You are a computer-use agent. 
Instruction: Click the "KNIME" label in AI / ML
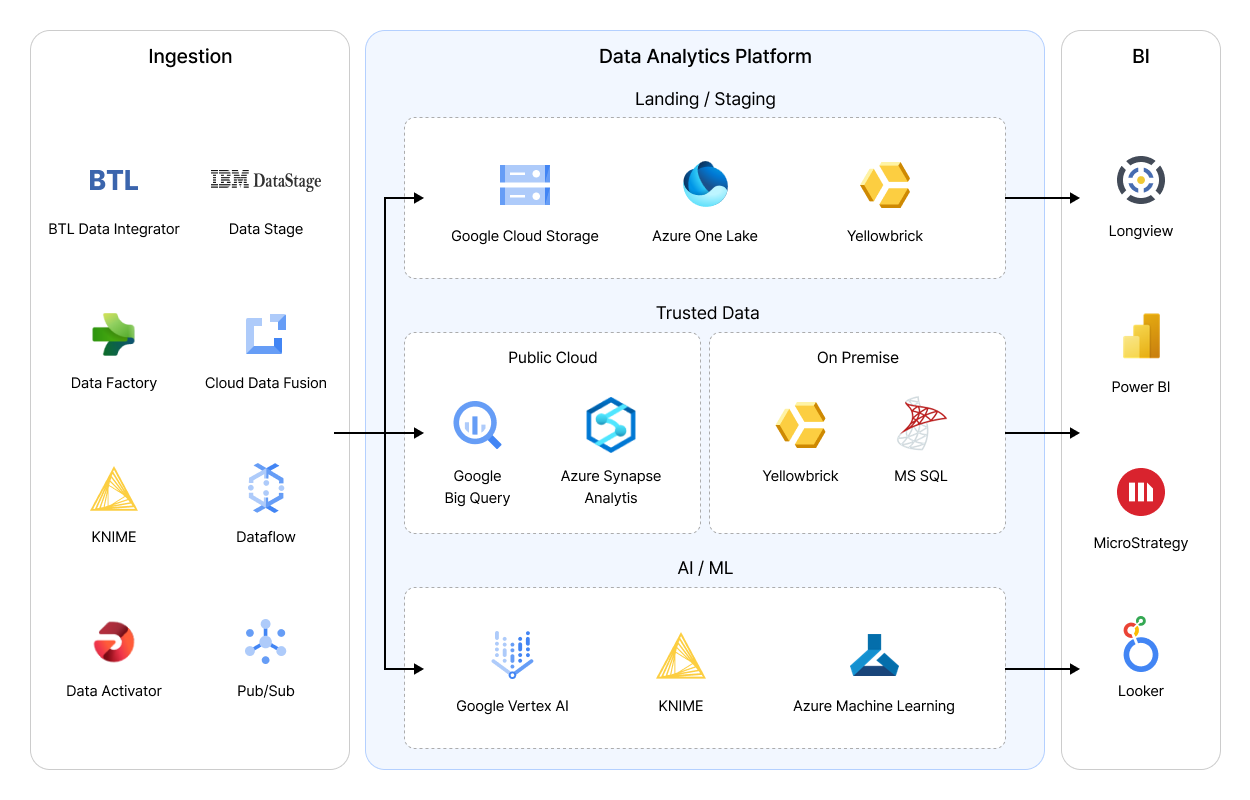pos(681,706)
